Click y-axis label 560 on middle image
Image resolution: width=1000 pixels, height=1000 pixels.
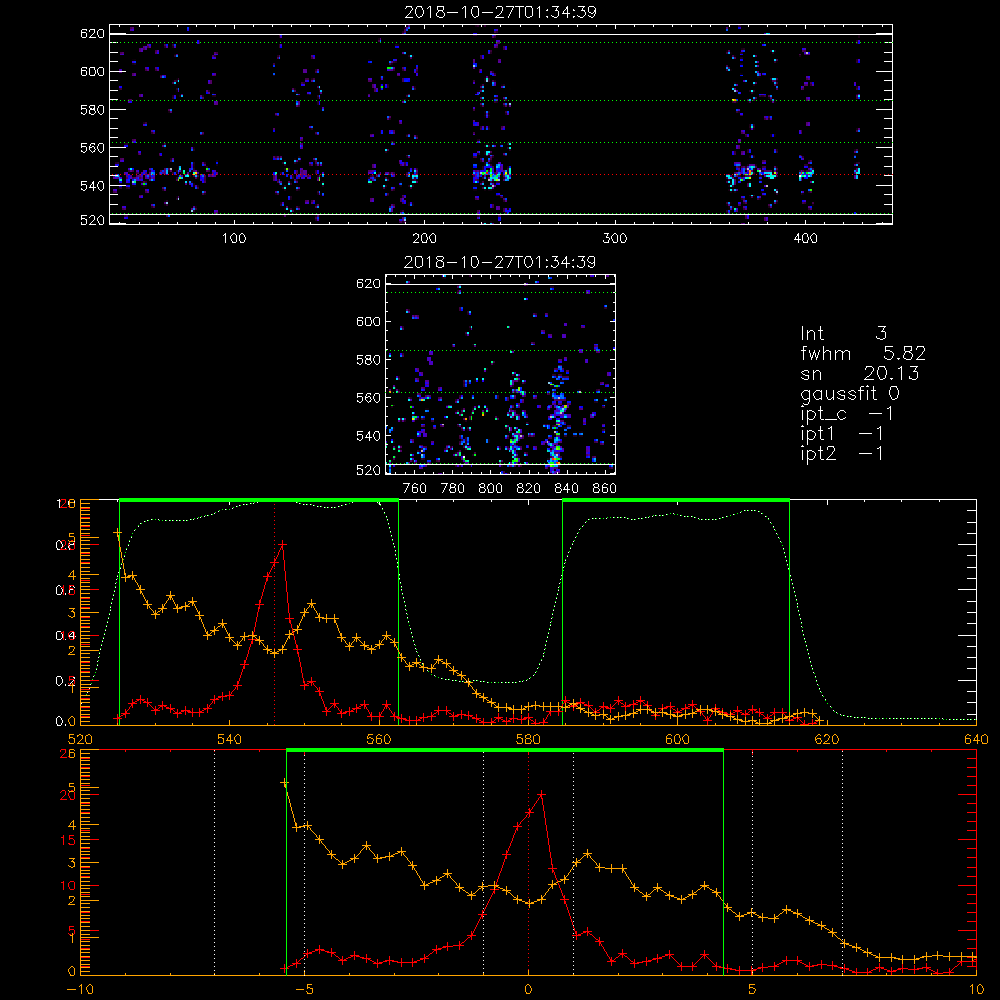(369, 398)
